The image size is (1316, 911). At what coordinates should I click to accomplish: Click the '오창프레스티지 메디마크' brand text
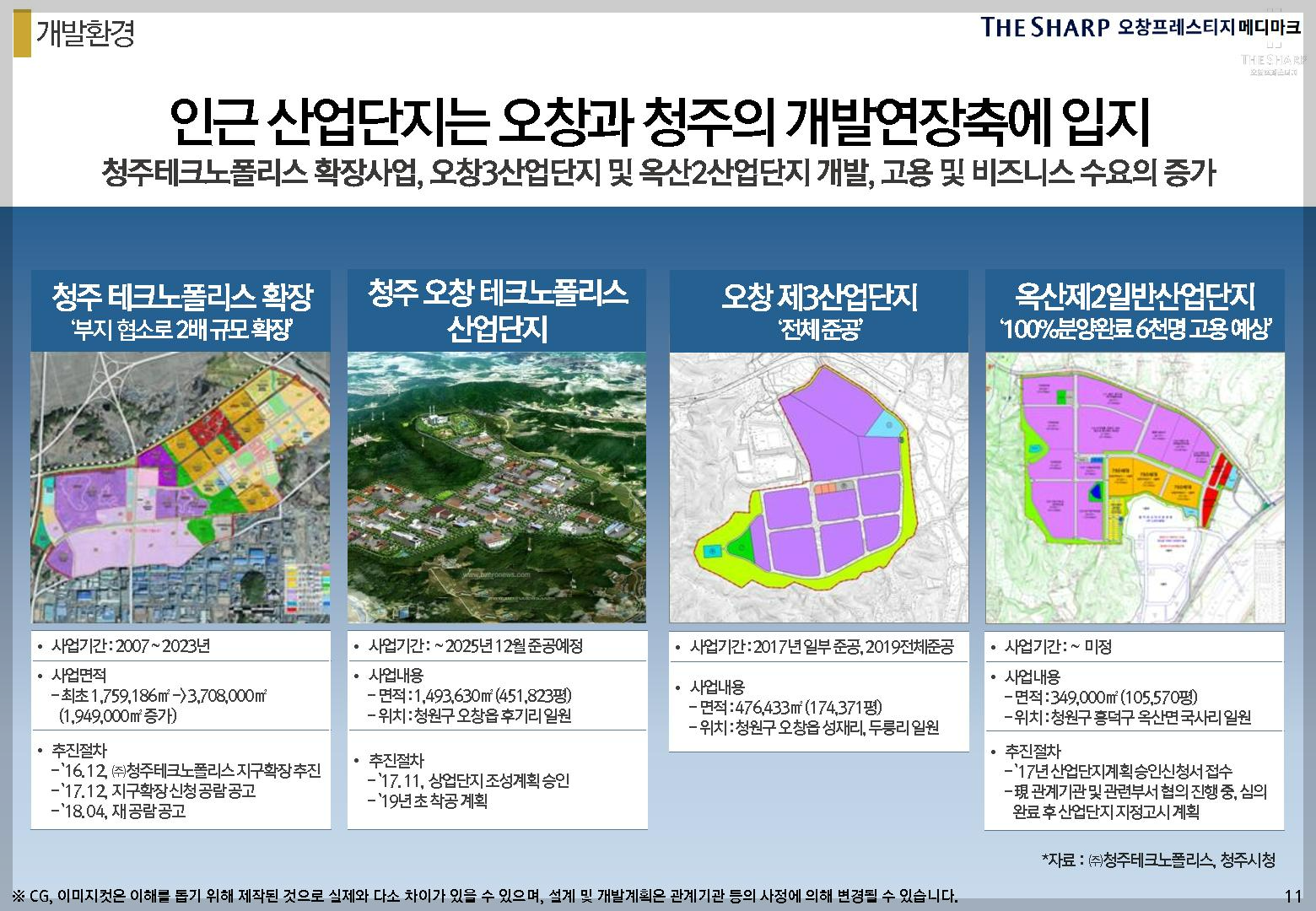pos(1209,27)
